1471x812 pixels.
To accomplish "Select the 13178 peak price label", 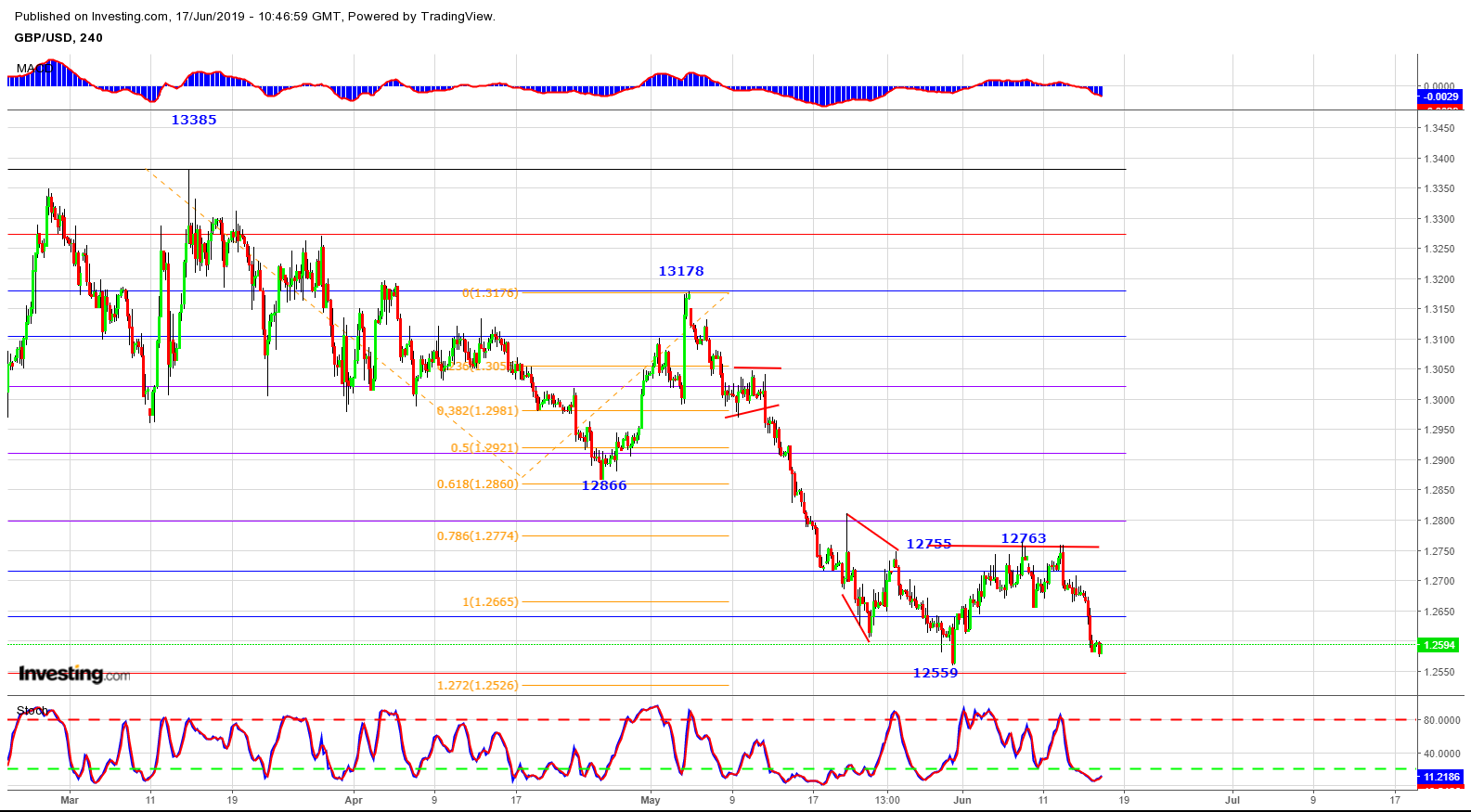I will tap(681, 271).
